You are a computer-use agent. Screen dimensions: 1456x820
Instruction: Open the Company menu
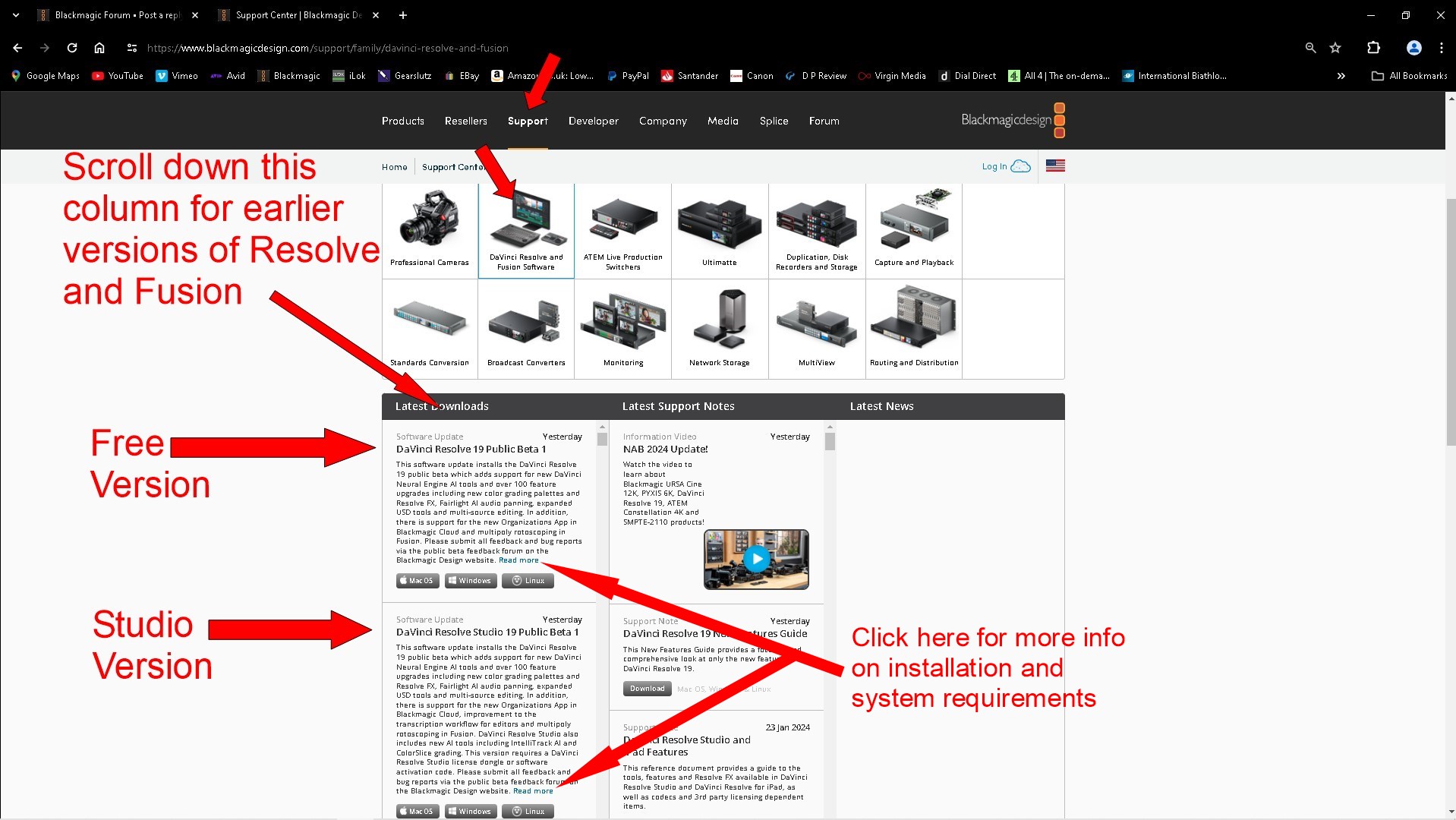pyautogui.click(x=663, y=121)
